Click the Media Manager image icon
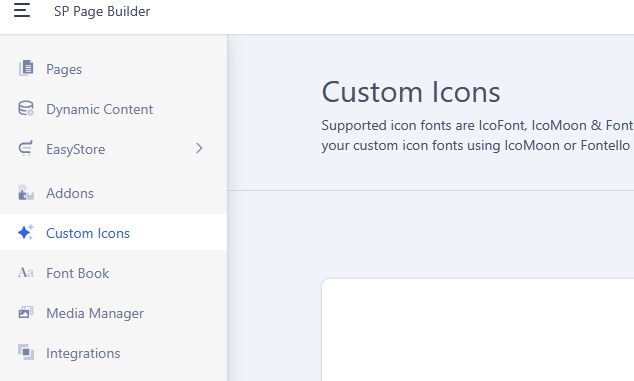 coord(26,312)
